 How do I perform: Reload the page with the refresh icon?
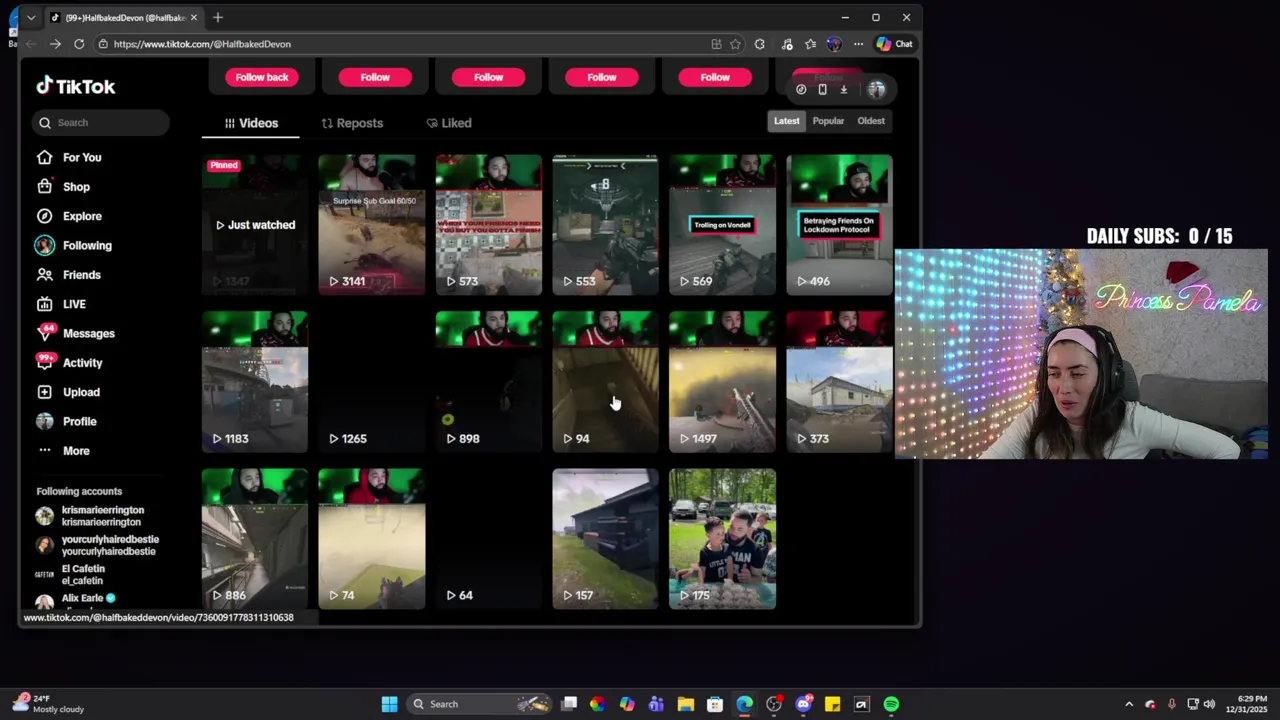[79, 44]
